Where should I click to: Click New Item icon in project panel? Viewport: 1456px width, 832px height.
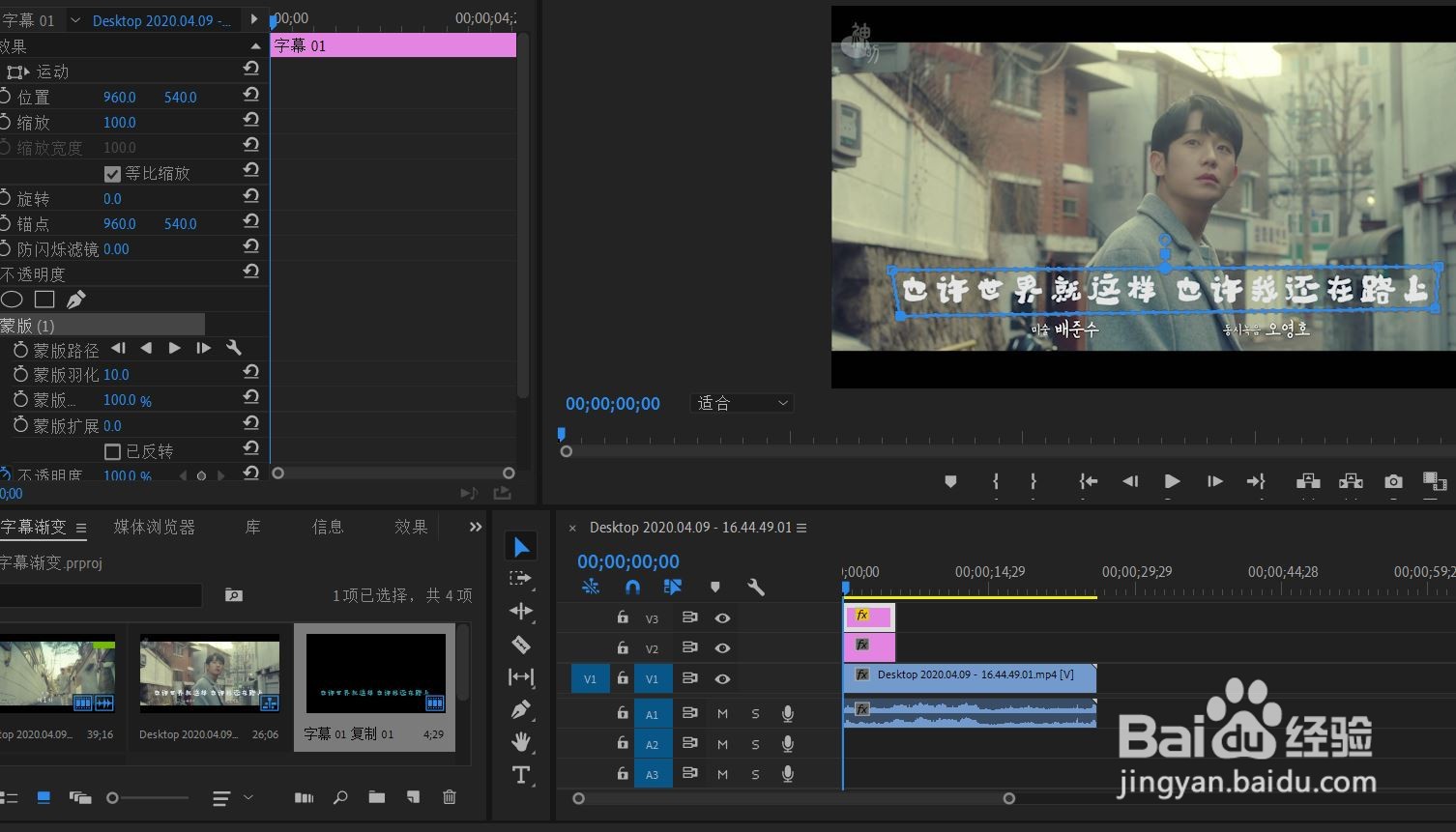tap(414, 797)
